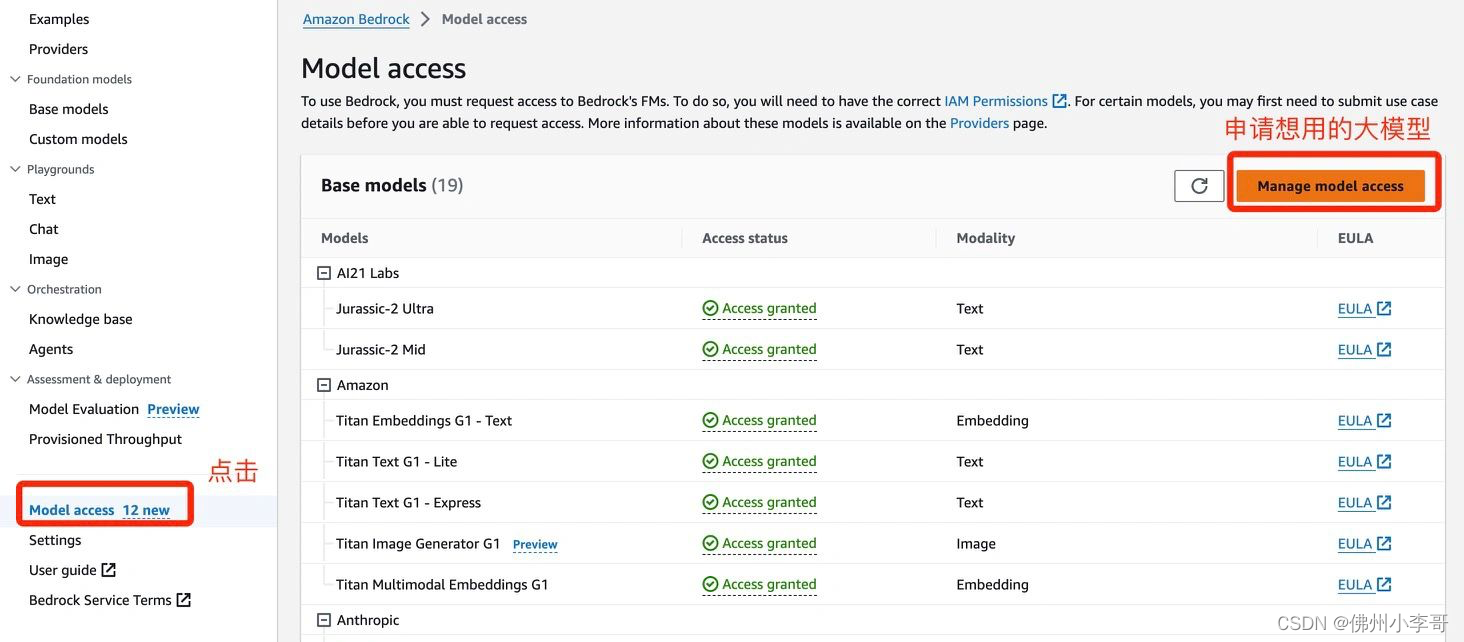Click the Access status column header
Viewport: 1464px width, 642px height.
(745, 238)
